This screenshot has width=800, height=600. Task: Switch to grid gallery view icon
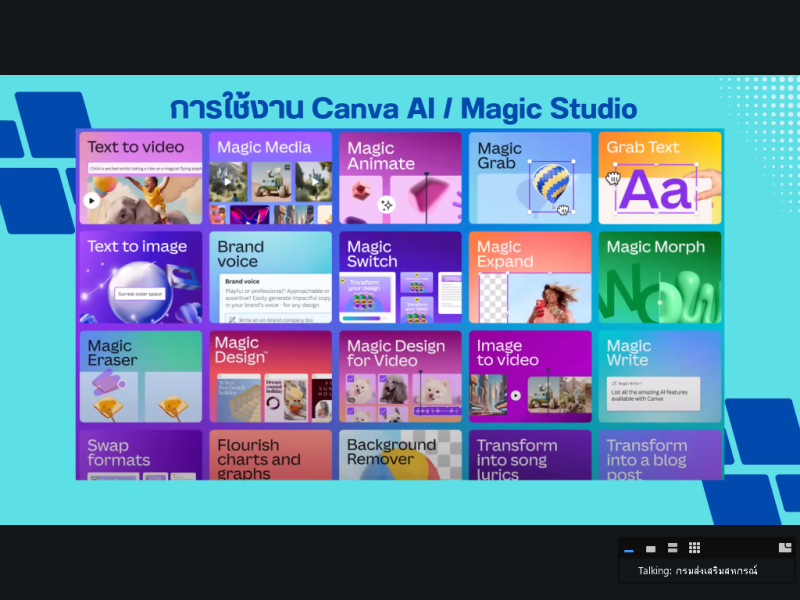coord(694,548)
